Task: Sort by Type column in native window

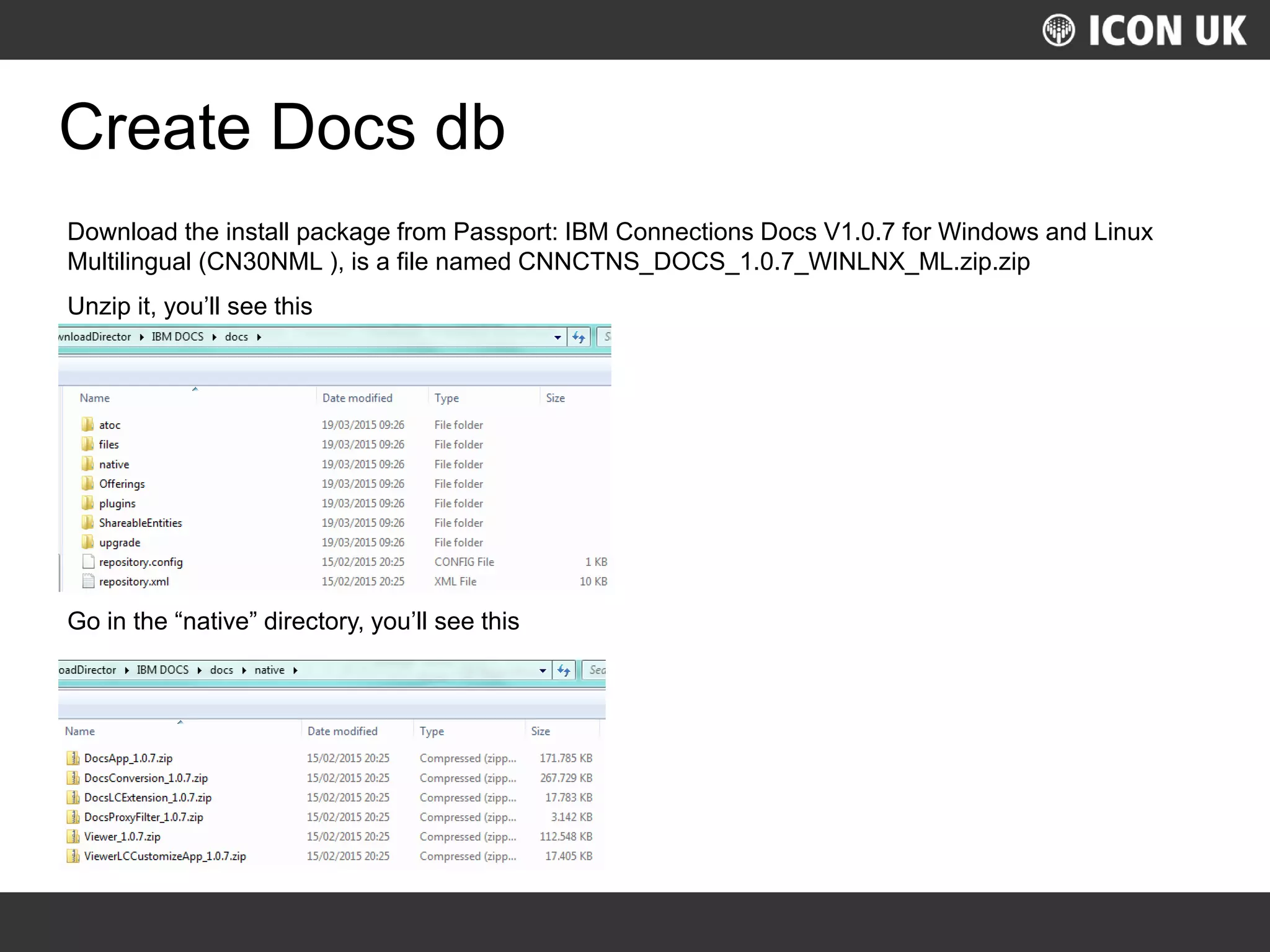Action: (x=432, y=731)
